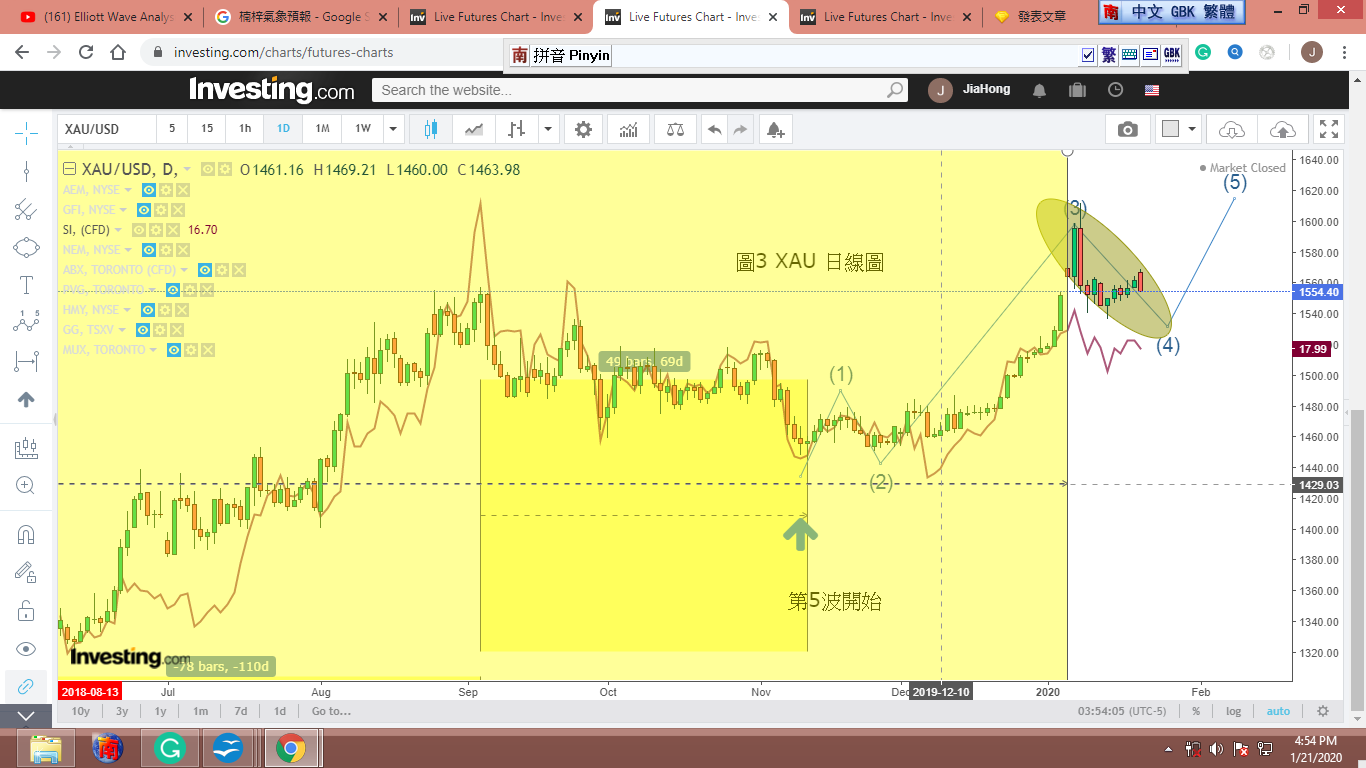Toggle visibility of AEM, NYSE series
The width and height of the screenshot is (1366, 768).
[149, 190]
